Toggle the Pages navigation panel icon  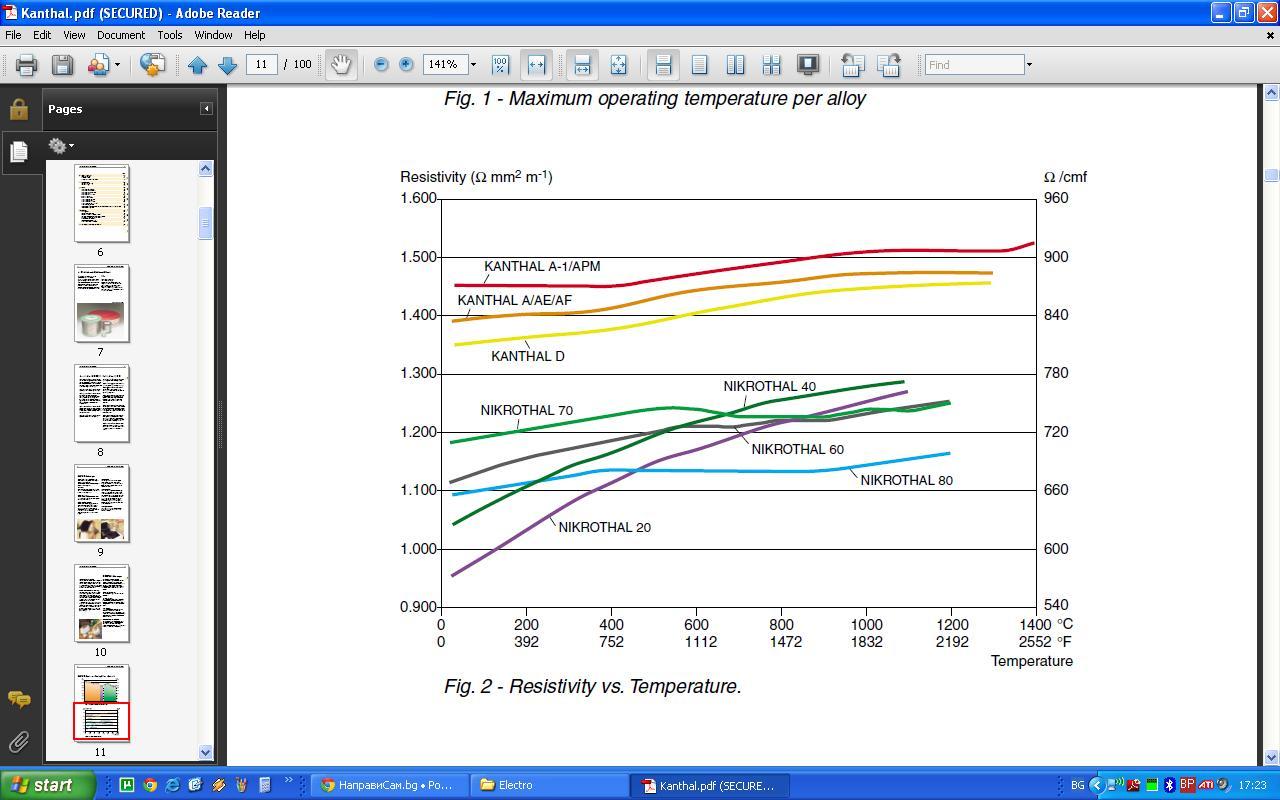pos(19,152)
